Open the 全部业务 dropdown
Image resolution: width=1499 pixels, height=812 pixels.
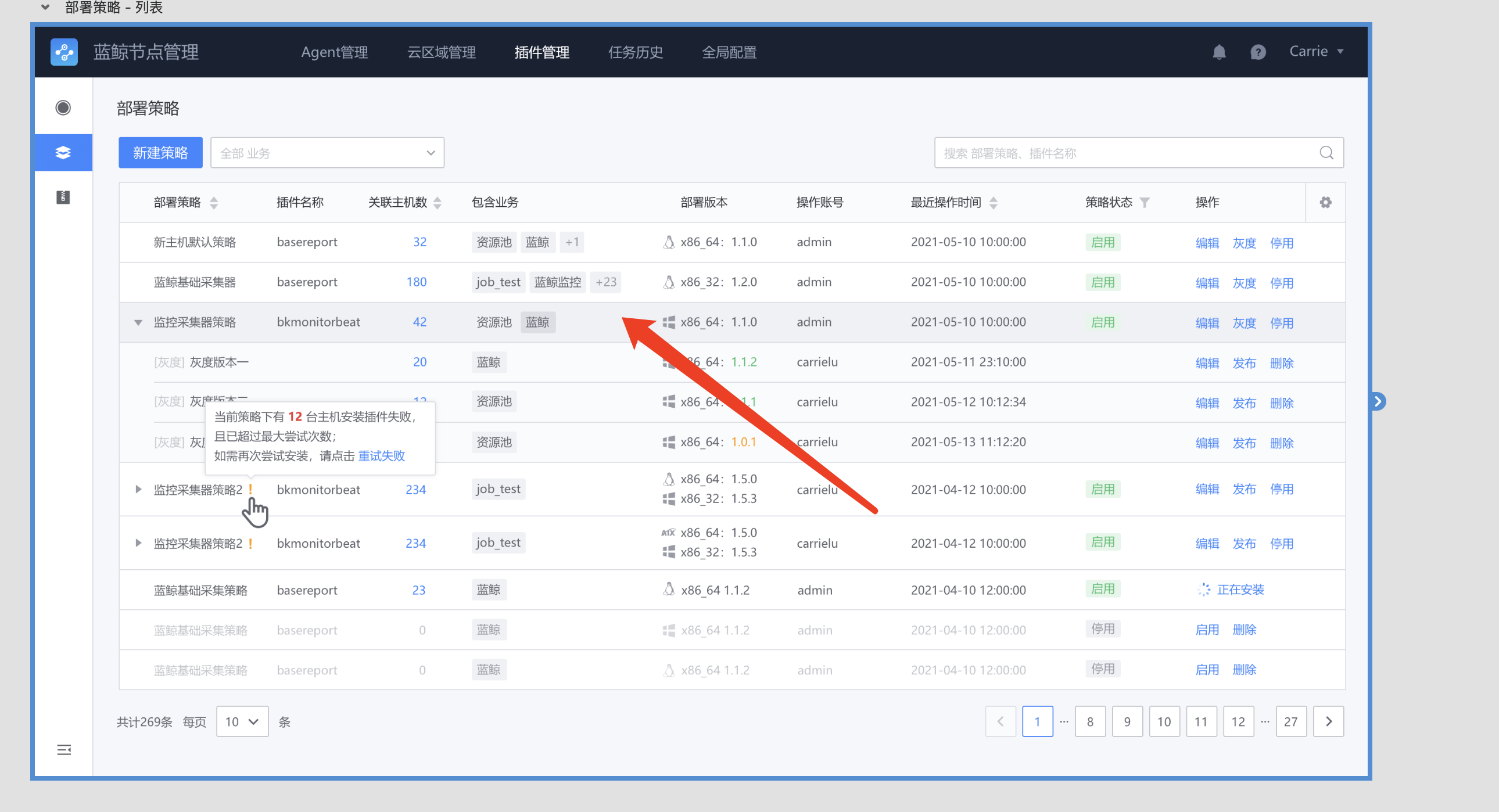(327, 153)
